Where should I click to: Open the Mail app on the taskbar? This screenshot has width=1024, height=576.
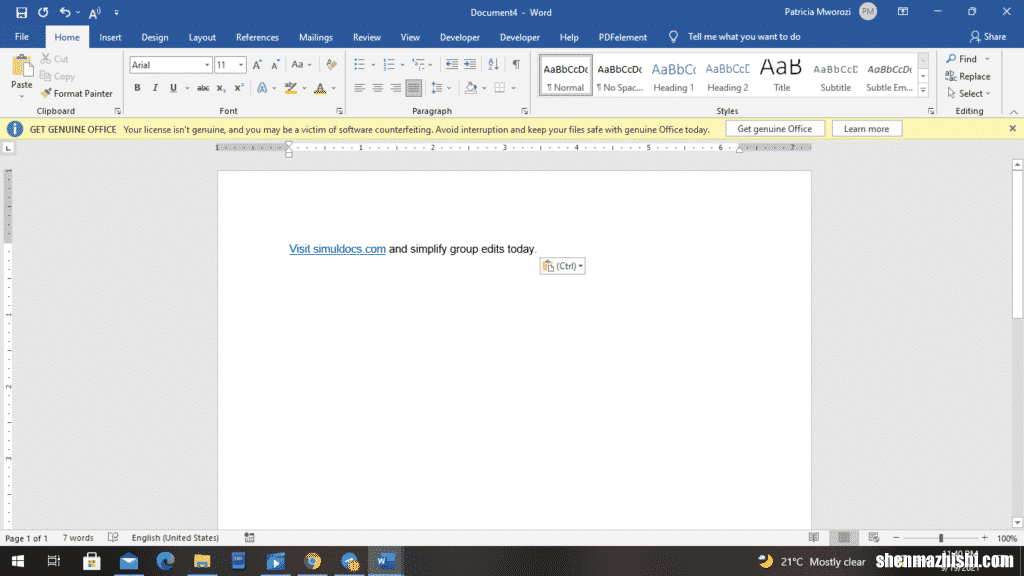click(x=129, y=561)
